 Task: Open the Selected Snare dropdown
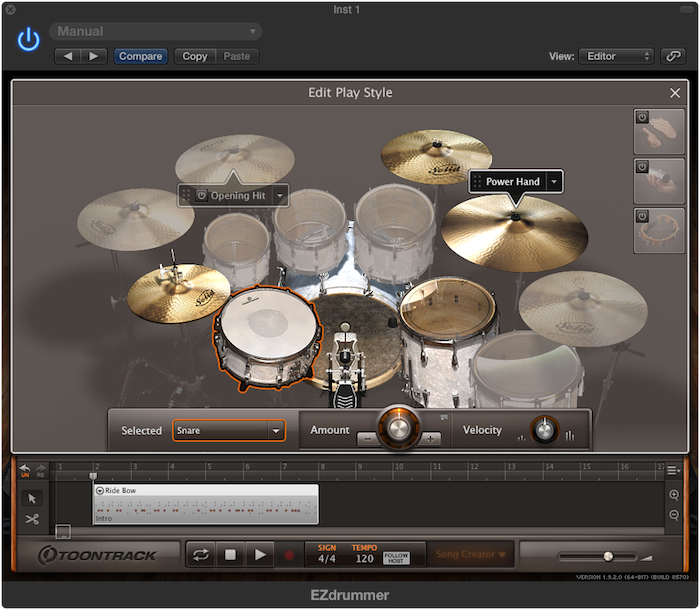pyautogui.click(x=229, y=430)
